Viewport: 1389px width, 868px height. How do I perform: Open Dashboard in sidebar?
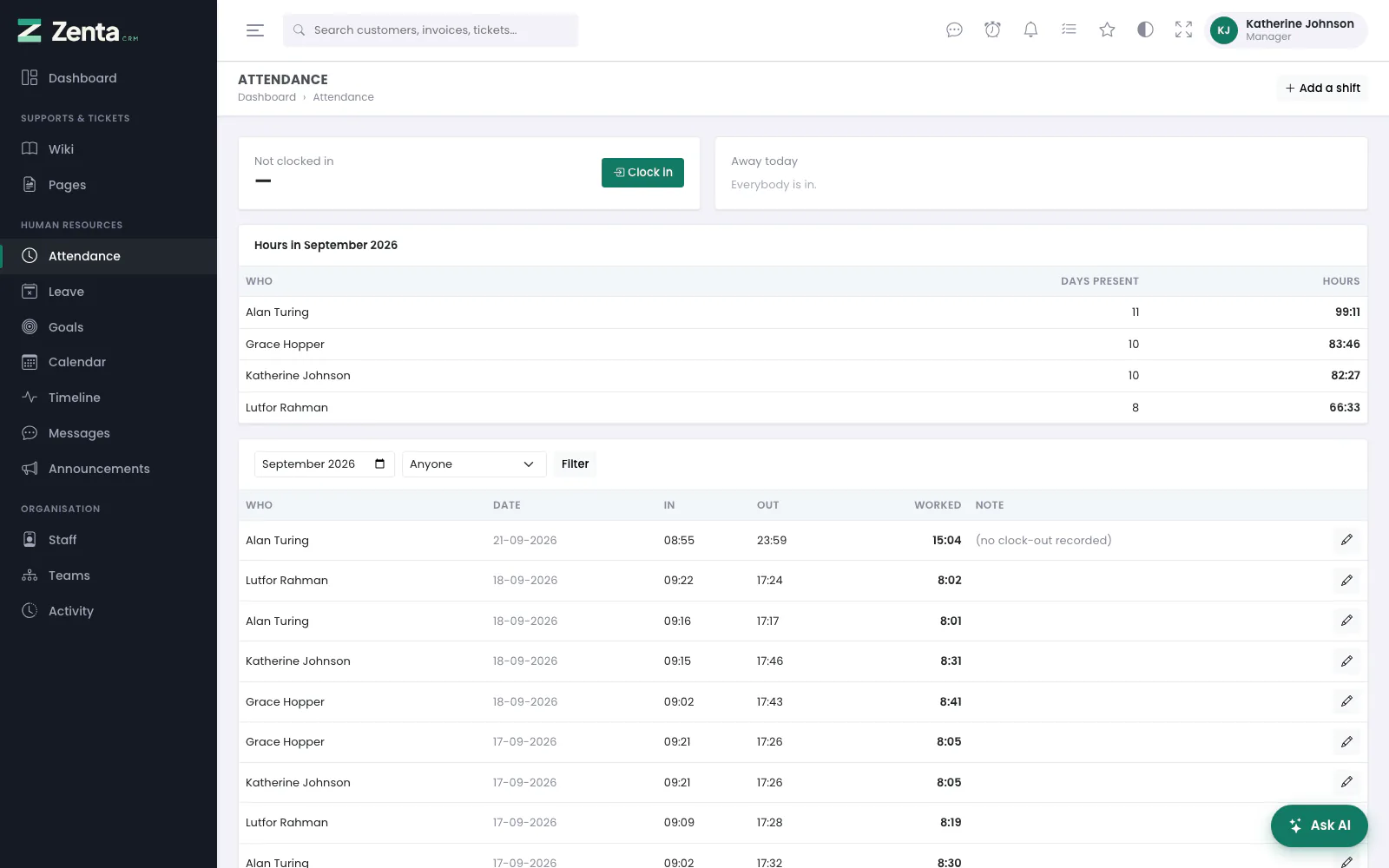tap(109, 78)
